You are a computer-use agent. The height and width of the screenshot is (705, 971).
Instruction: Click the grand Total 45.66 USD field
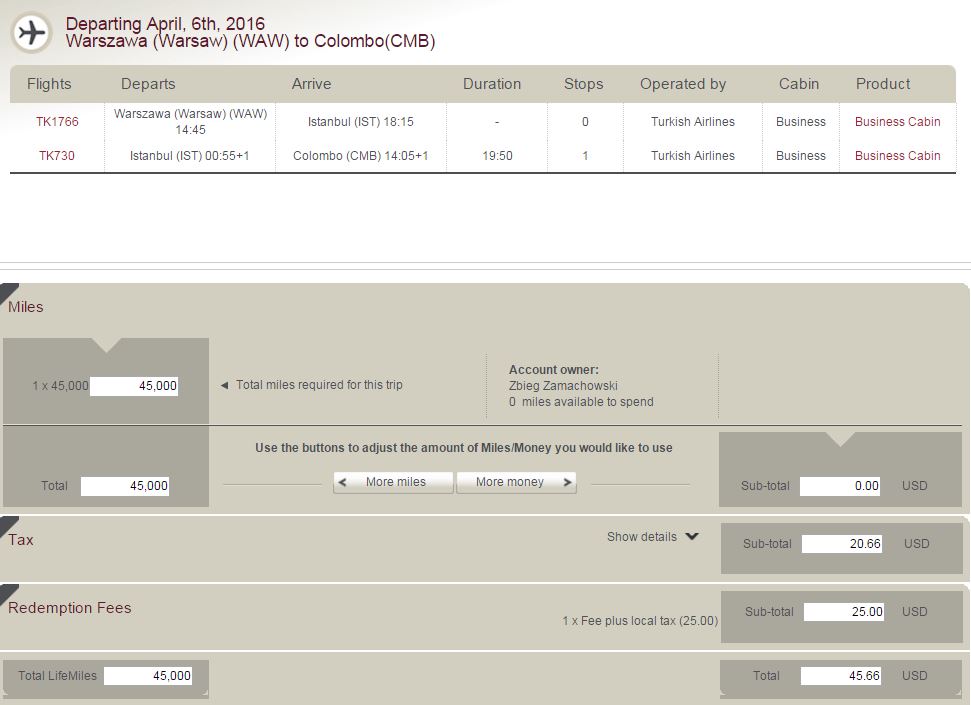[x=840, y=676]
